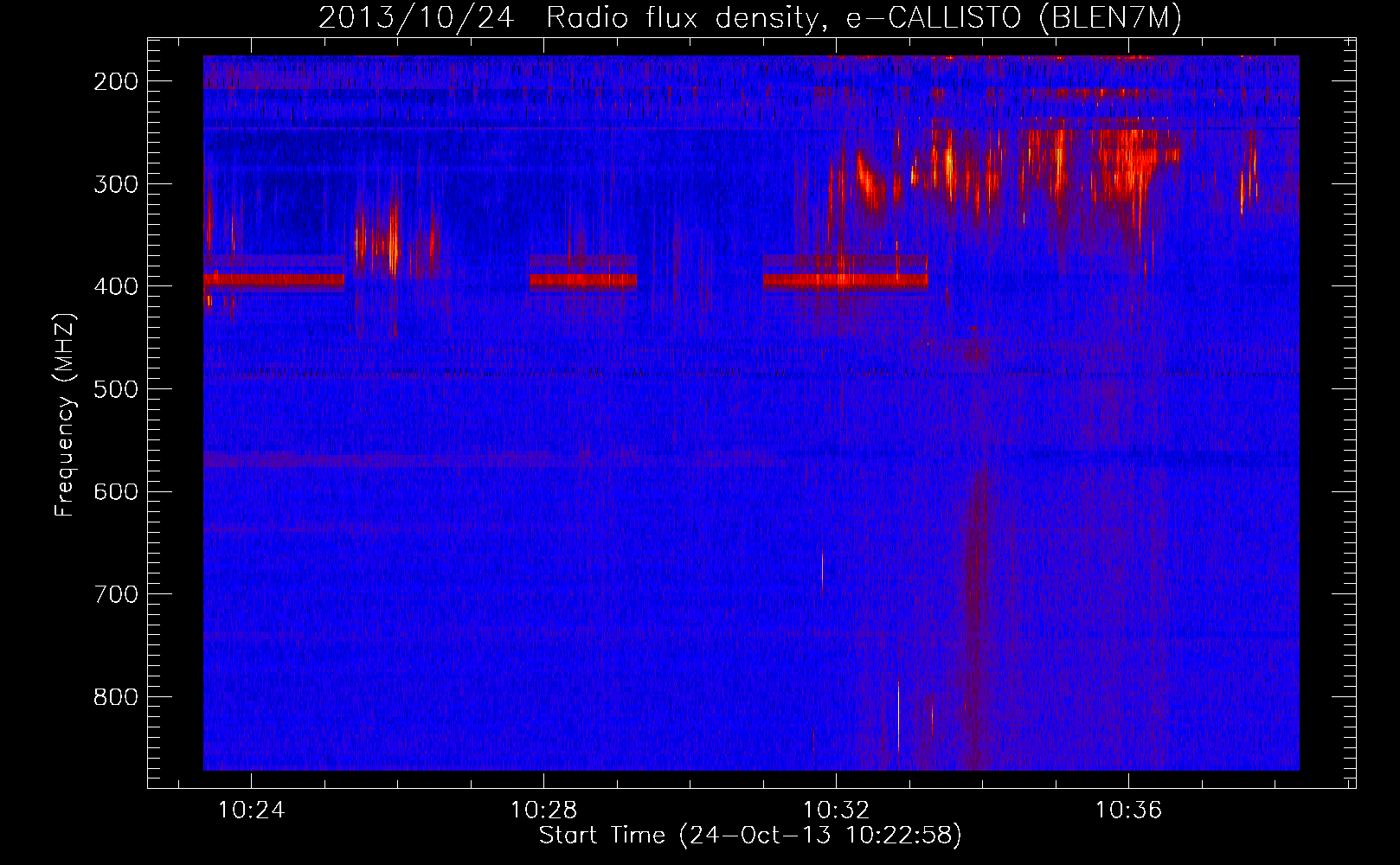Click the 'Frequency (MHZ)' axis label
The height and width of the screenshot is (865, 1400).
tap(65, 414)
